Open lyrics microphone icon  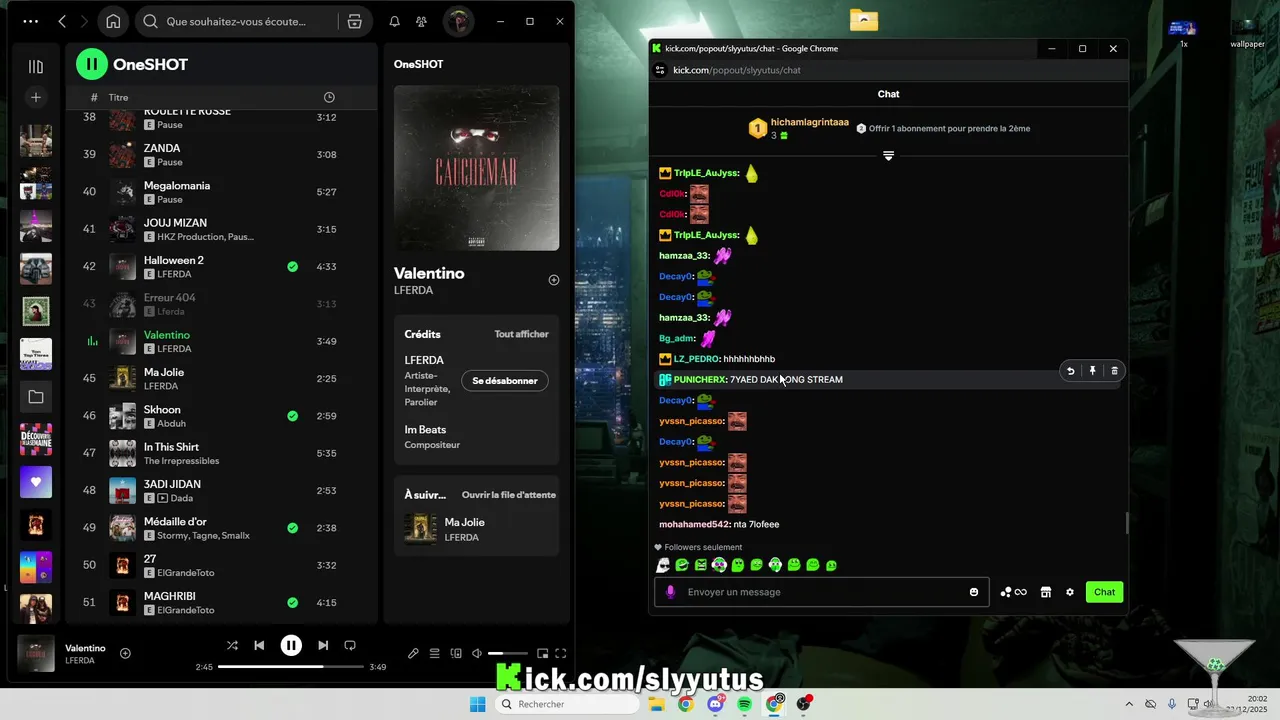[413, 654]
